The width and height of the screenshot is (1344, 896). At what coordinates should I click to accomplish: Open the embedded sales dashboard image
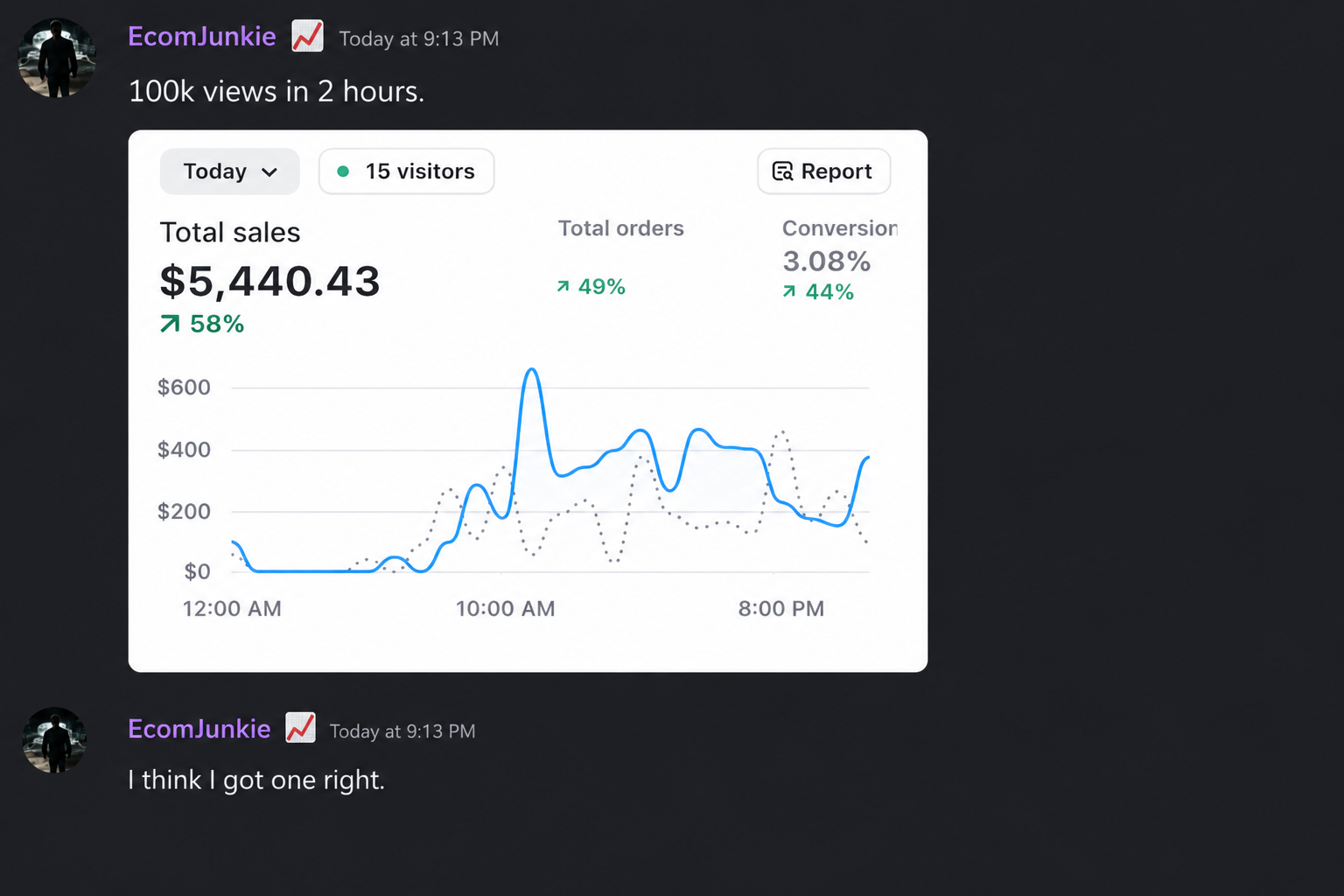coord(528,401)
